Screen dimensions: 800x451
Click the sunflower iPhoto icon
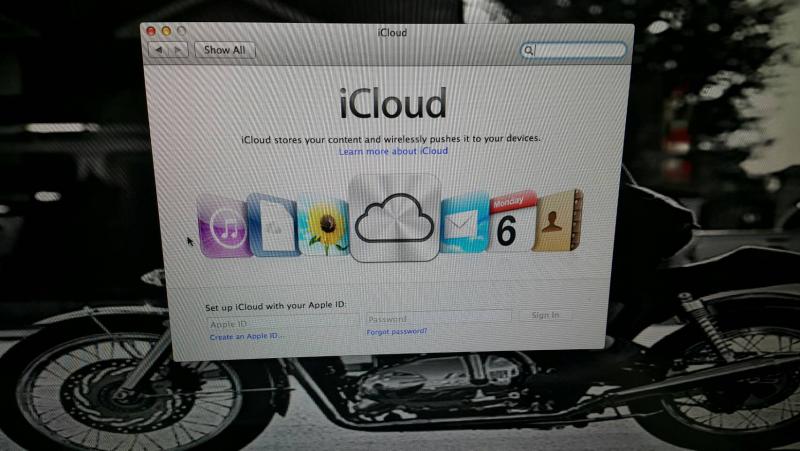322,226
